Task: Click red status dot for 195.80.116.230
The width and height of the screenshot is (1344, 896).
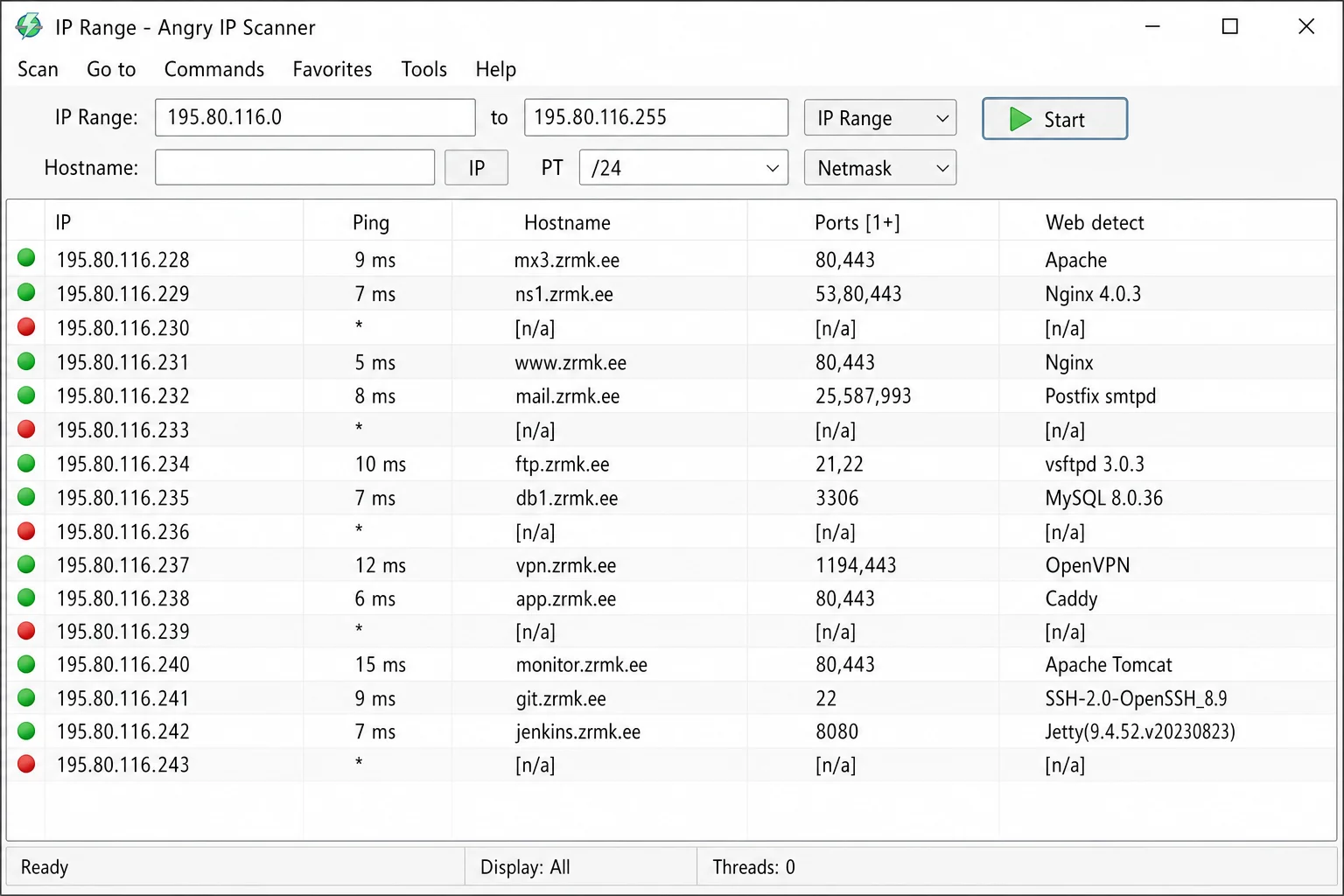Action: [x=26, y=326]
